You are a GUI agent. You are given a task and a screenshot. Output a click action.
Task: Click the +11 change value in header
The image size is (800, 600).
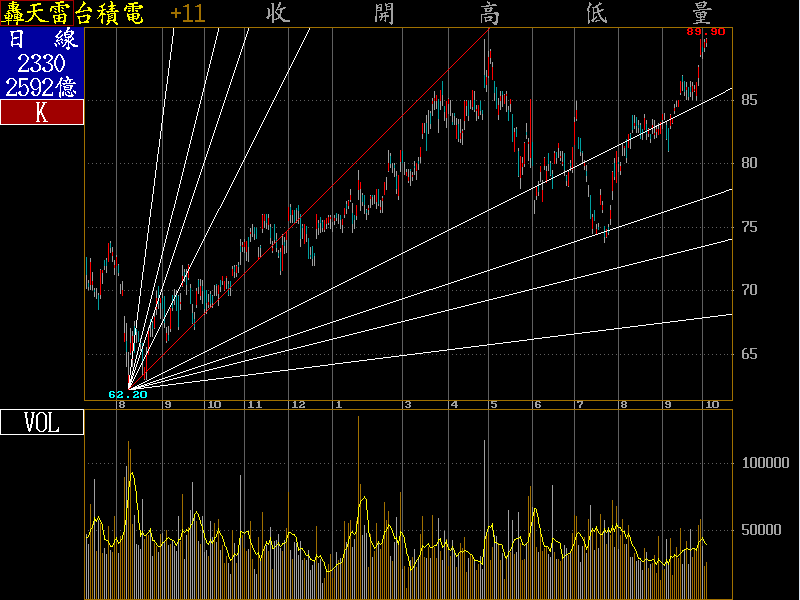(x=188, y=14)
